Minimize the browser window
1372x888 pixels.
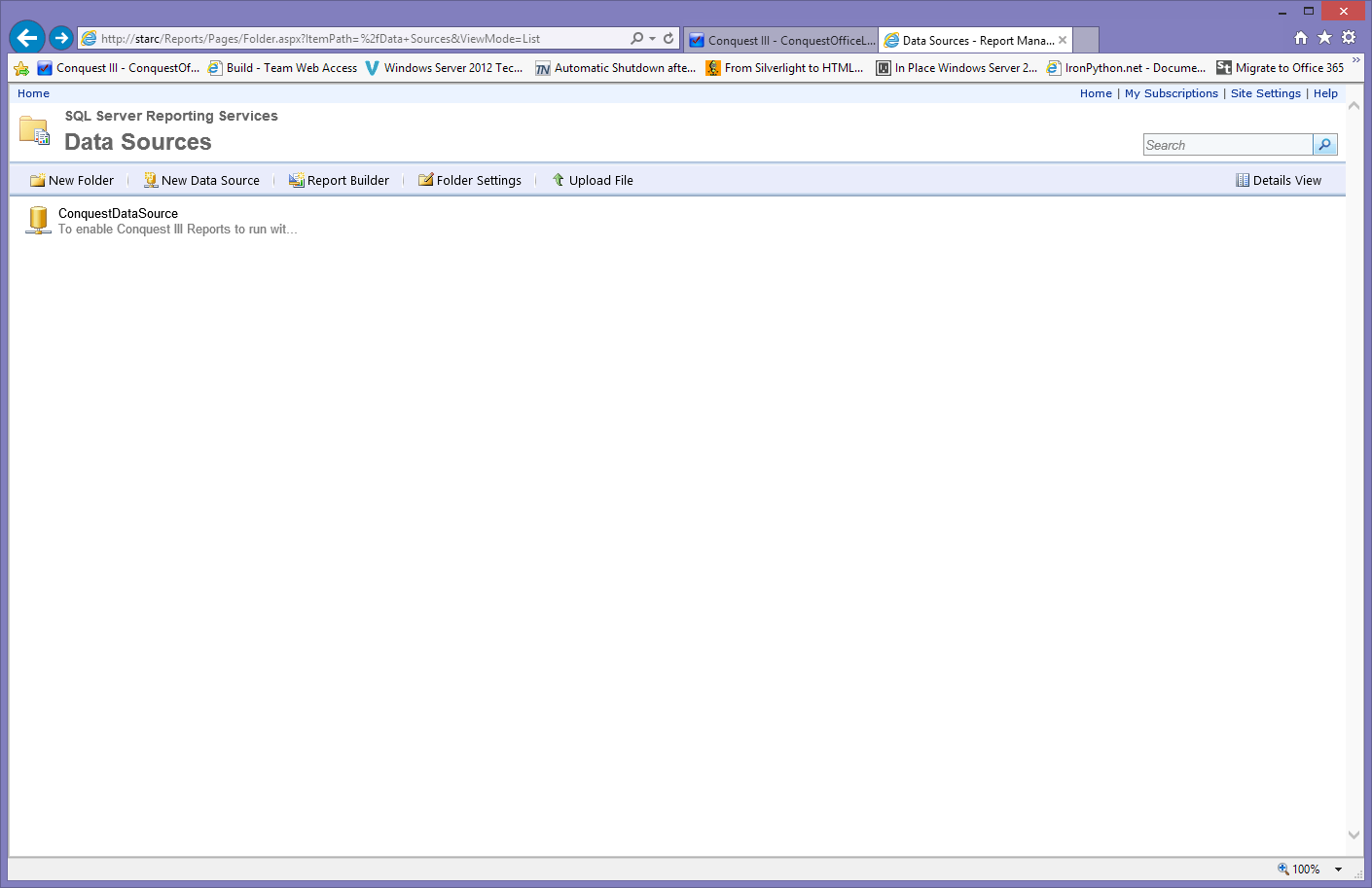pyautogui.click(x=1282, y=12)
